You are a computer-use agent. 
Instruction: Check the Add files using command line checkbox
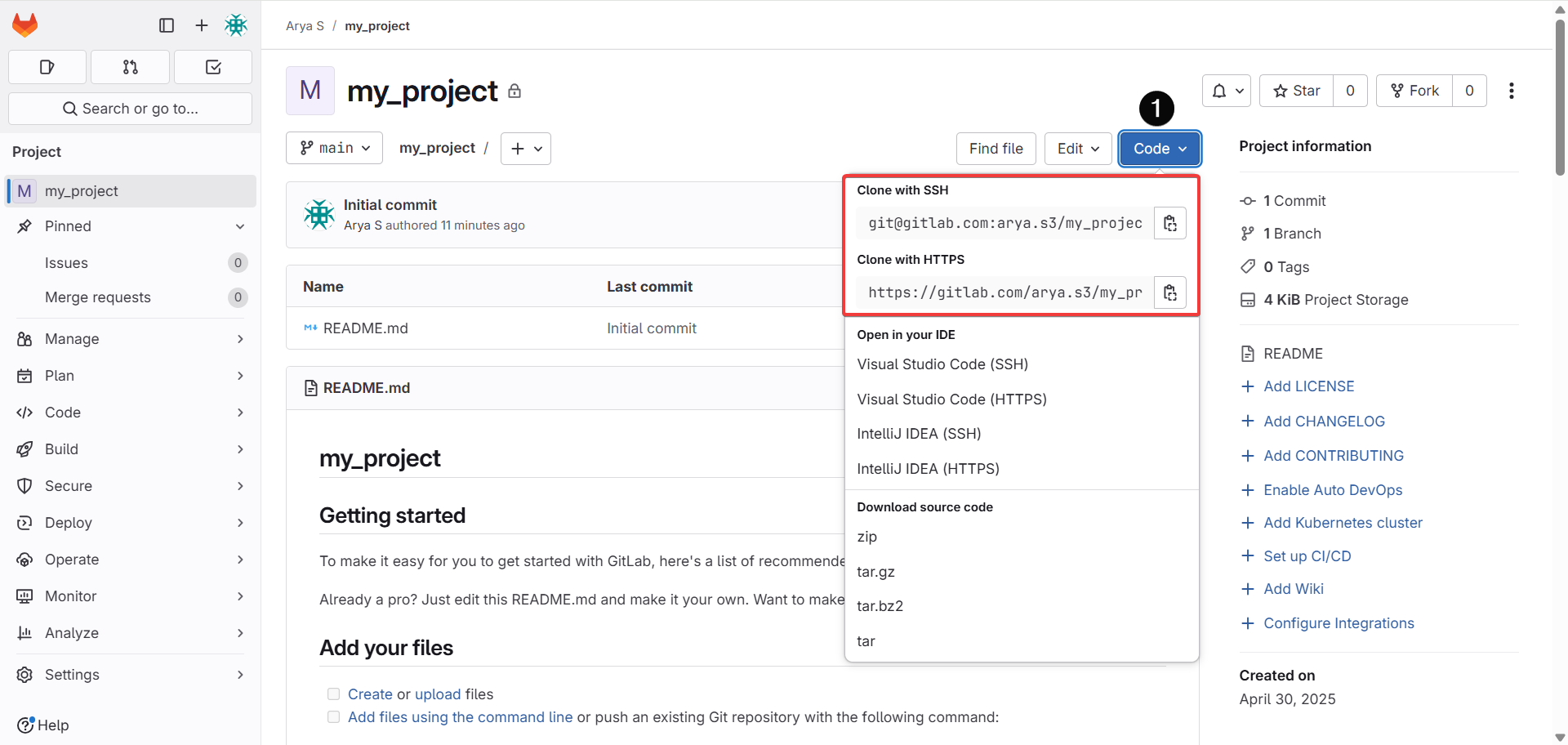333,716
